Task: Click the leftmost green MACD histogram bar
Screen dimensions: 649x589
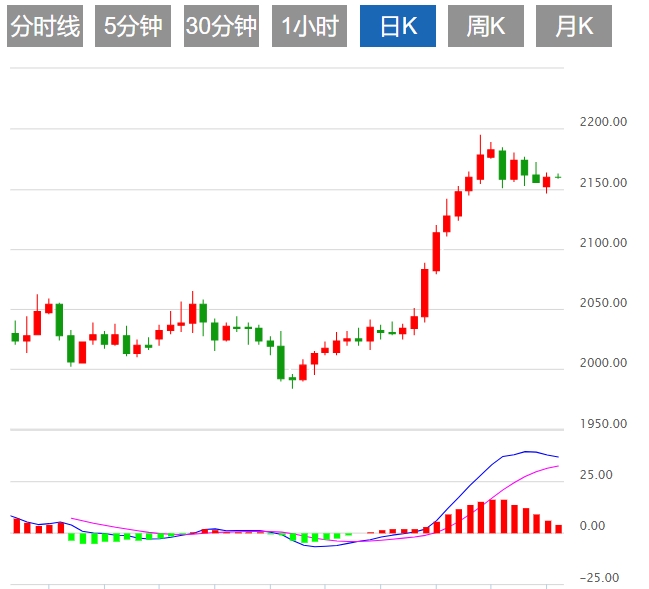Action: point(71,537)
